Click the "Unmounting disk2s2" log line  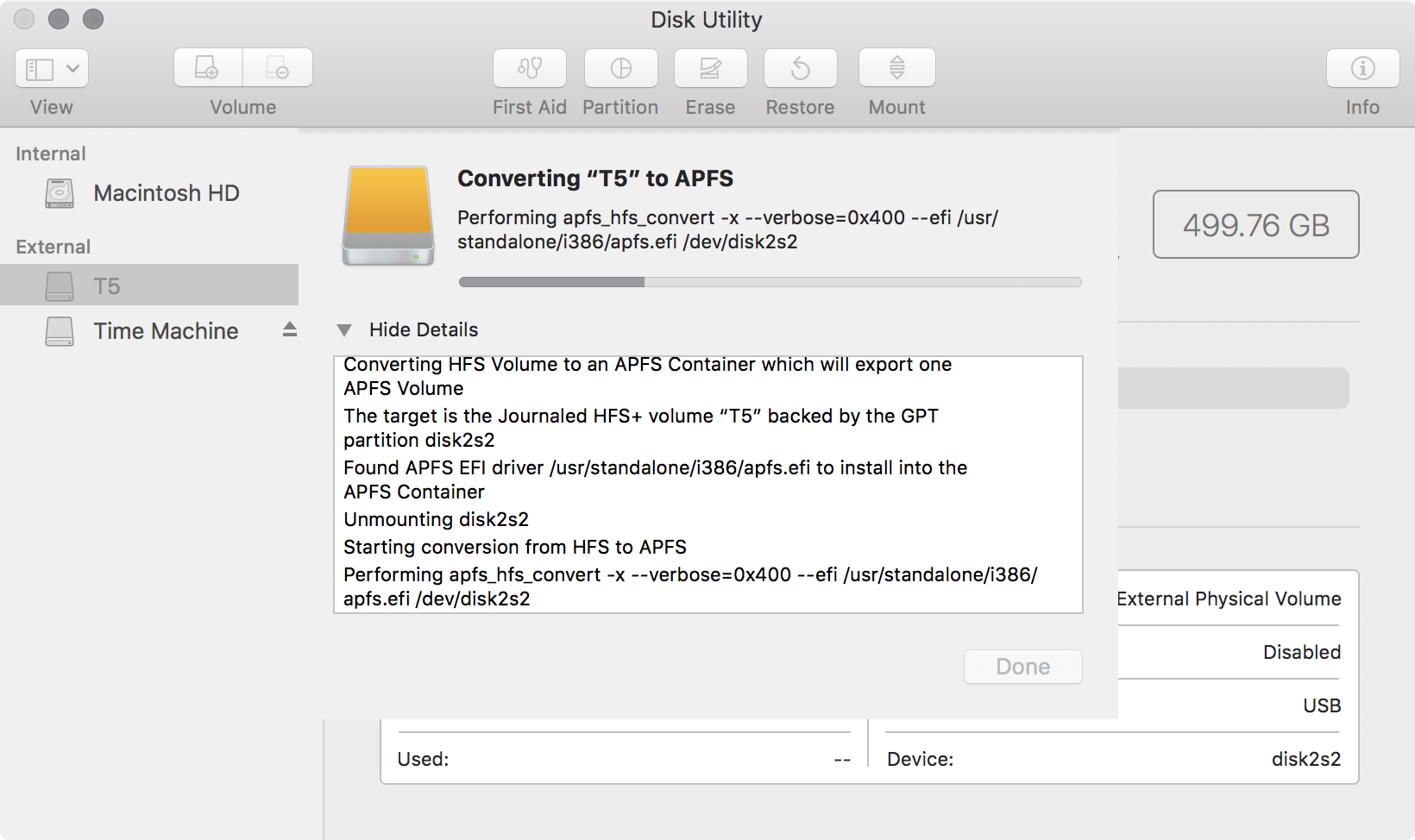tap(436, 519)
